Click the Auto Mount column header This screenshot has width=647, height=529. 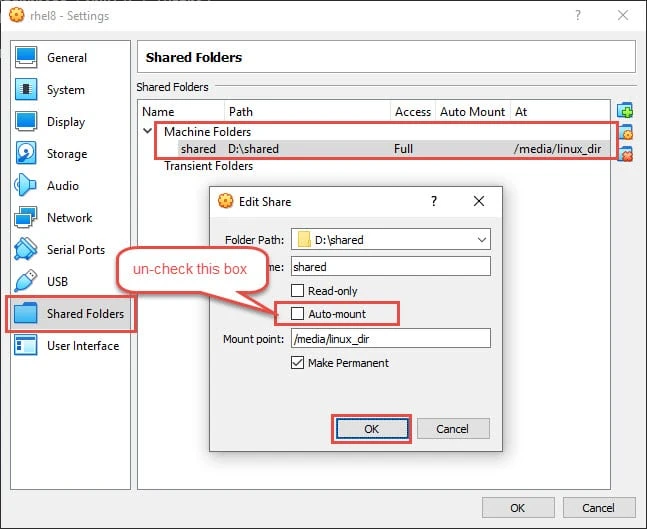(472, 111)
